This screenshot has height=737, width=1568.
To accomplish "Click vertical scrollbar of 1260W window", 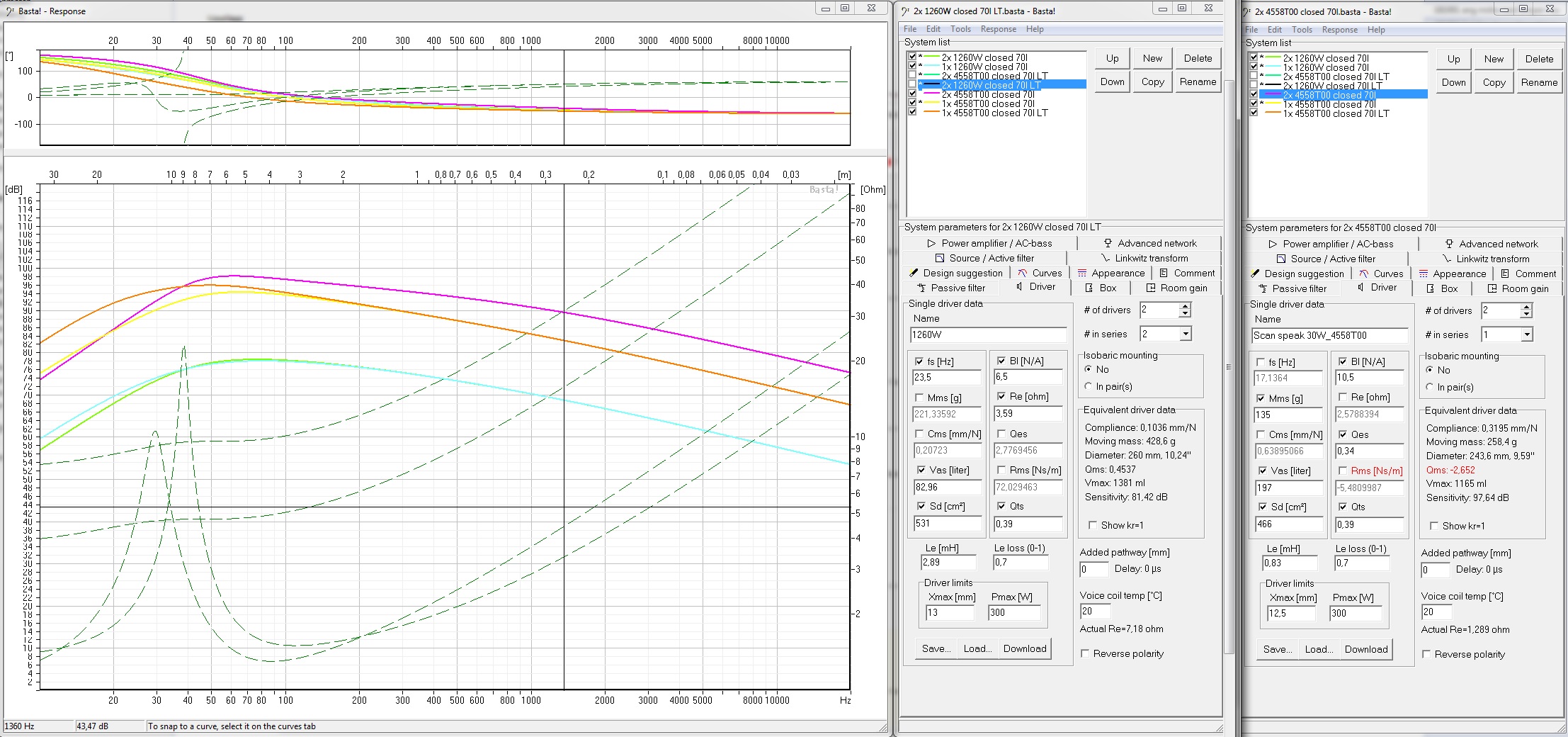I will click(x=1229, y=368).
